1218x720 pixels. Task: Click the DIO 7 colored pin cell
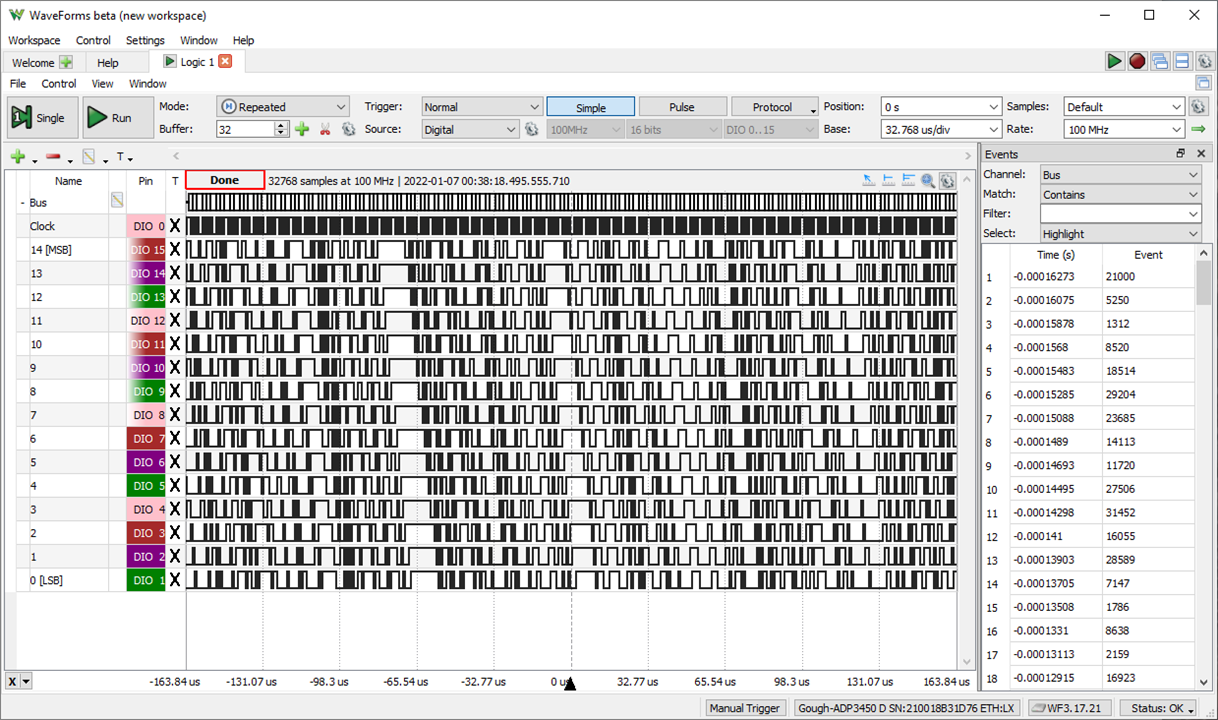click(146, 438)
